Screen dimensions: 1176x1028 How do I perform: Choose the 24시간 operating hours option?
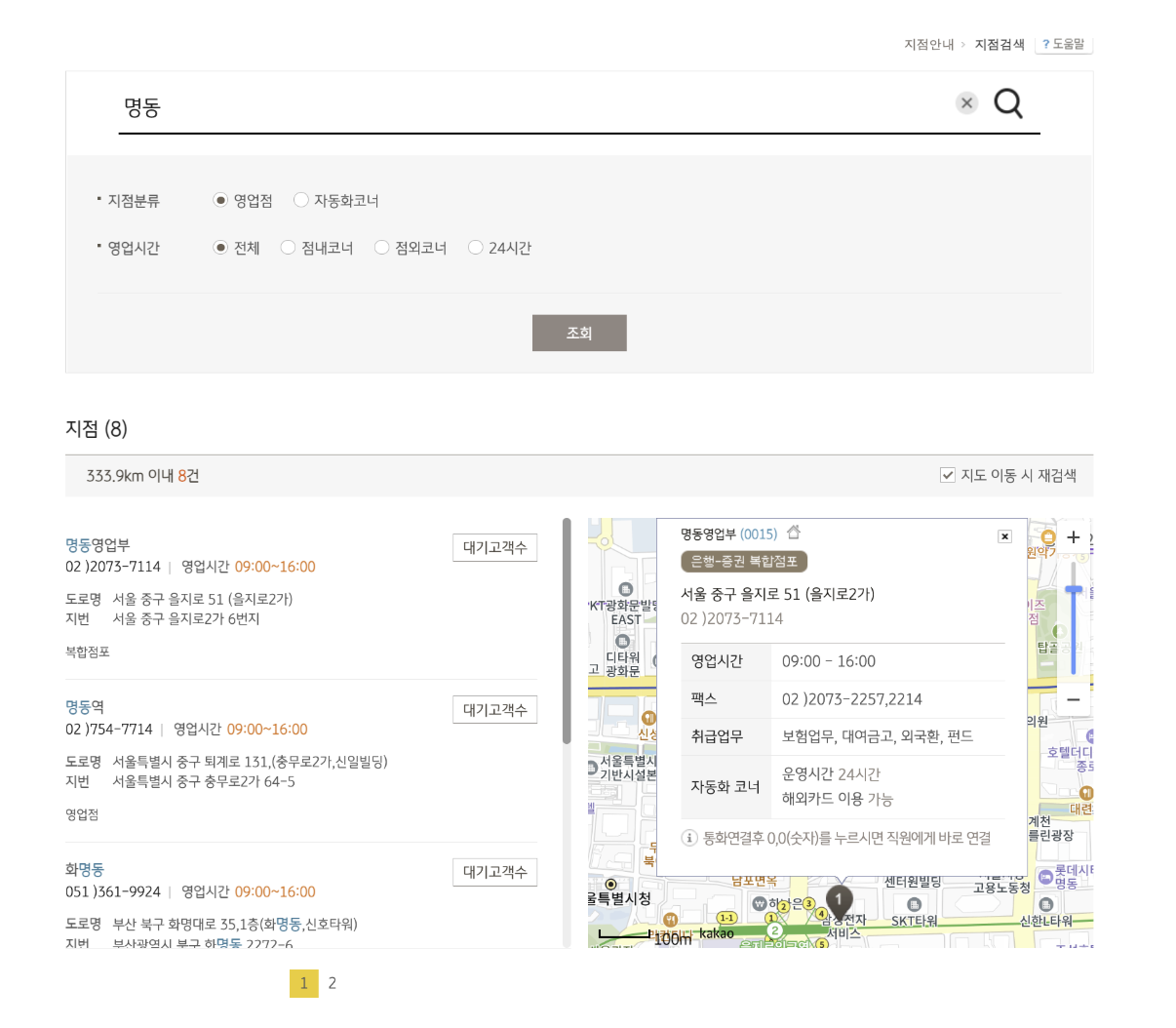click(x=475, y=247)
